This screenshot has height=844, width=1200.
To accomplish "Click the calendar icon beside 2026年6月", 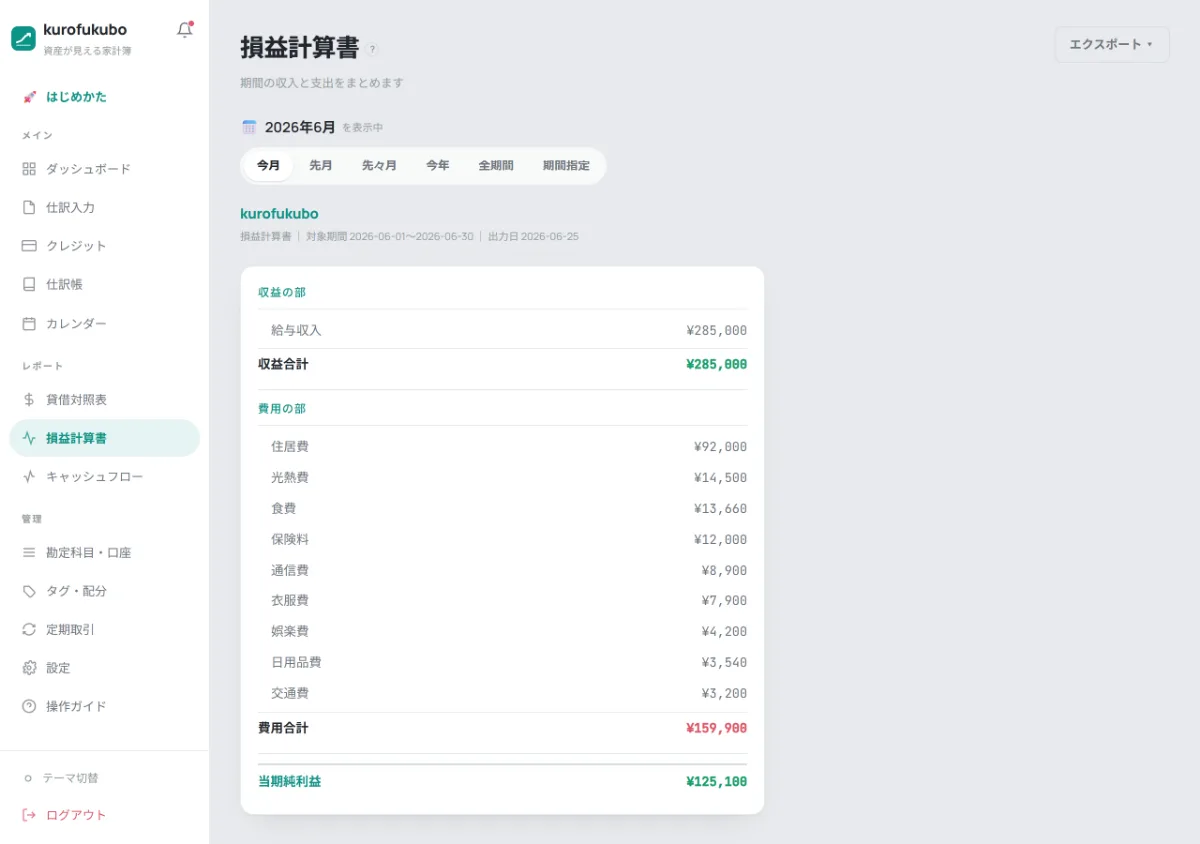I will pos(249,127).
